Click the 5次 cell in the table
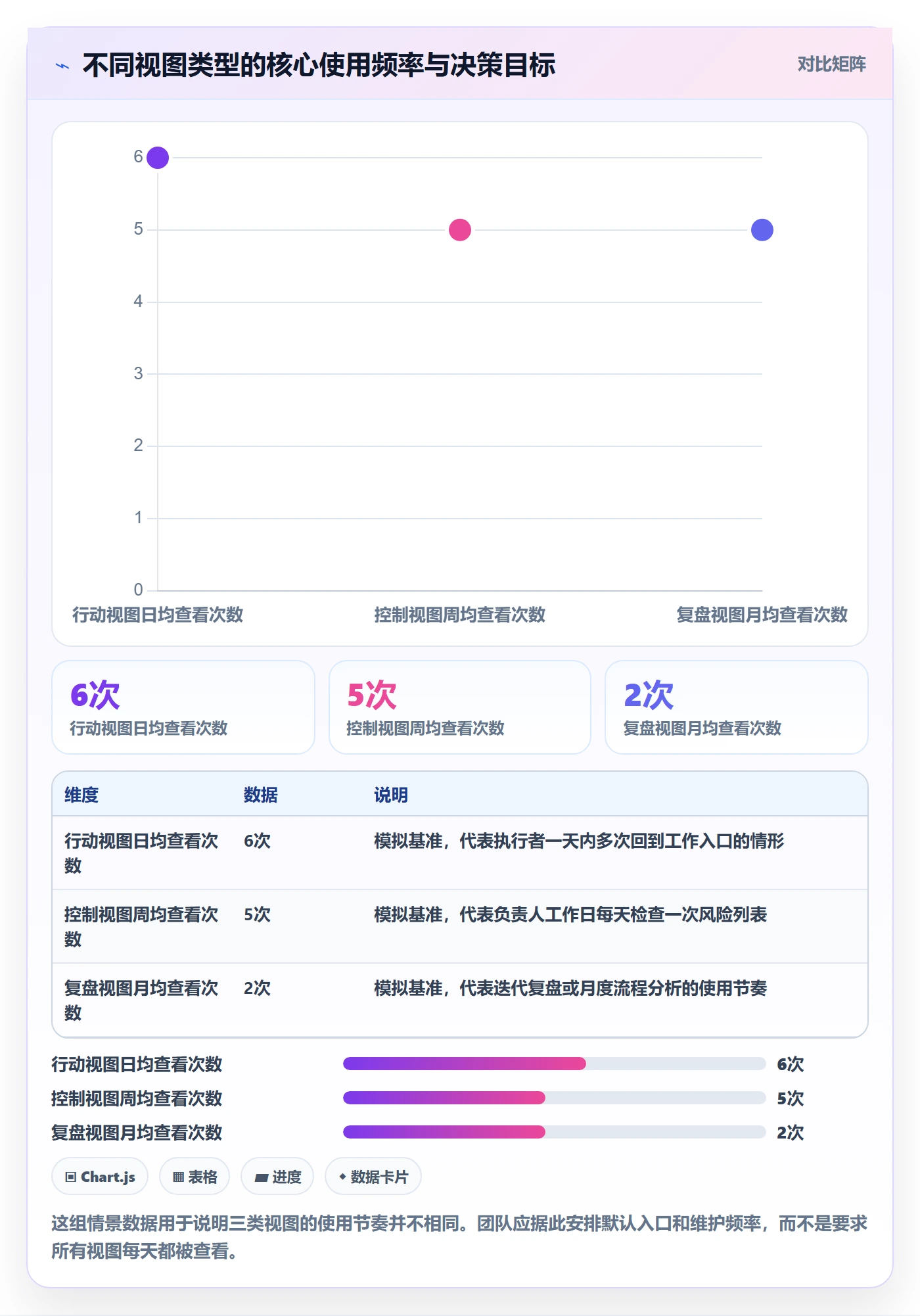This screenshot has width=920, height=1316. tap(257, 914)
